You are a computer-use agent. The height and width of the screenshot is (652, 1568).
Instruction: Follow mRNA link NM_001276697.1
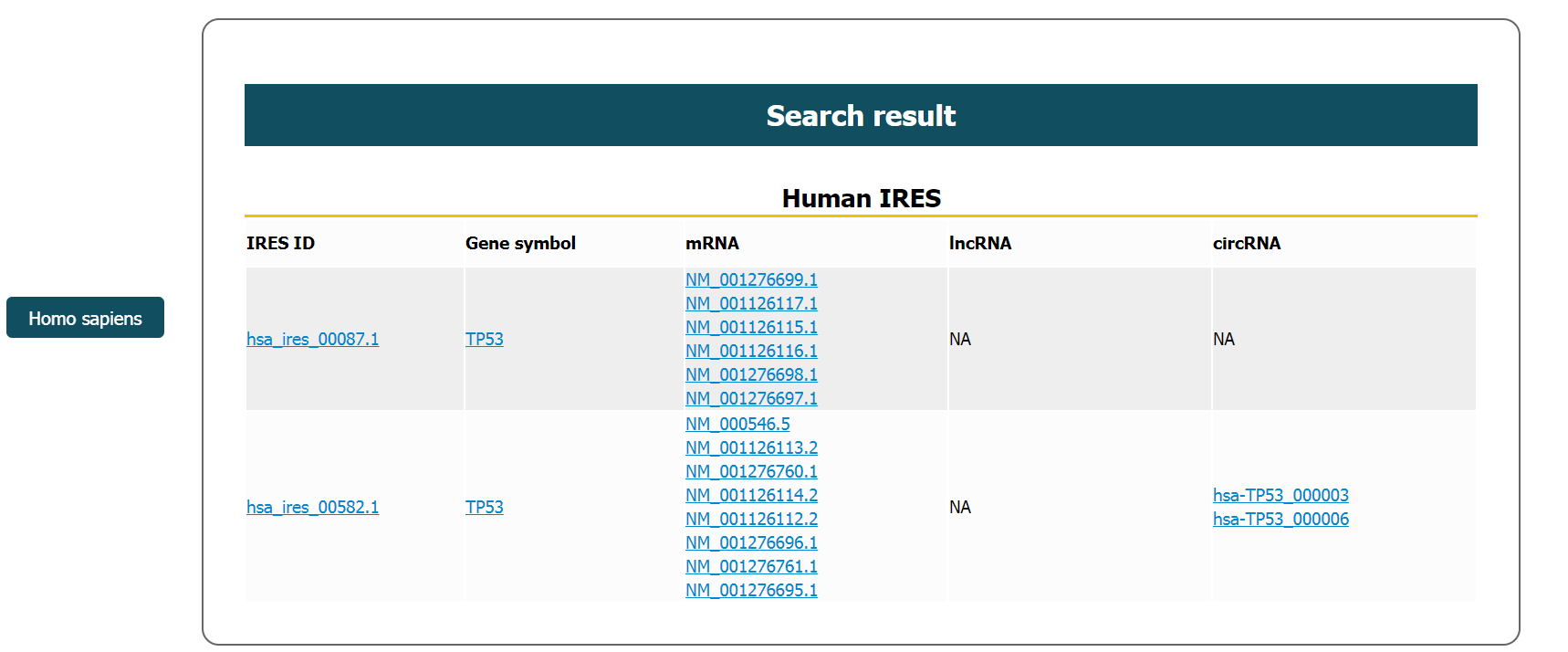(x=751, y=398)
